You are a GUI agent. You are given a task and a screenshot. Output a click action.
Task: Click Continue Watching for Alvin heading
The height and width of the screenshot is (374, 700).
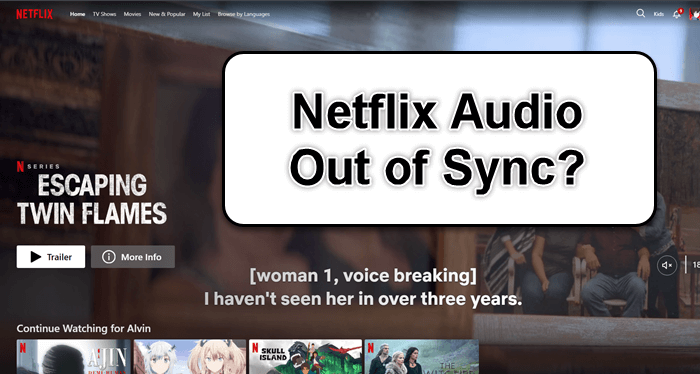pyautogui.click(x=83, y=328)
